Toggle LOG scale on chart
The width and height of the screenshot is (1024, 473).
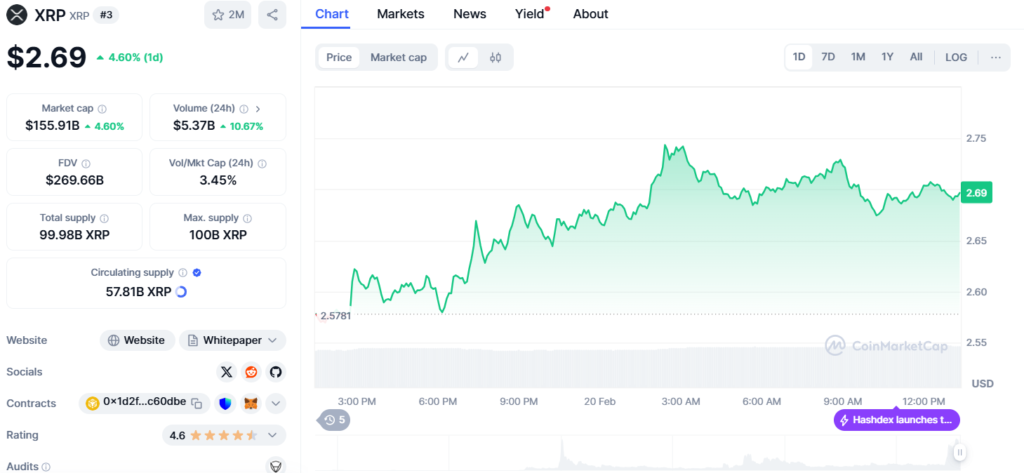(x=956, y=57)
